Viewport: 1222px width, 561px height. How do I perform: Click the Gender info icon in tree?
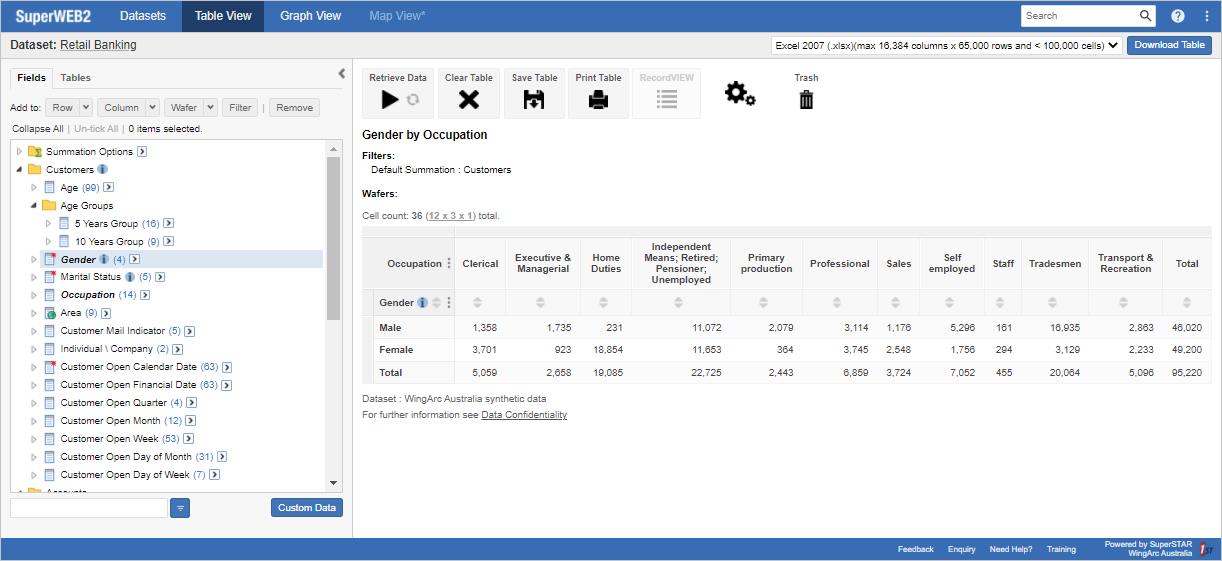[105, 260]
